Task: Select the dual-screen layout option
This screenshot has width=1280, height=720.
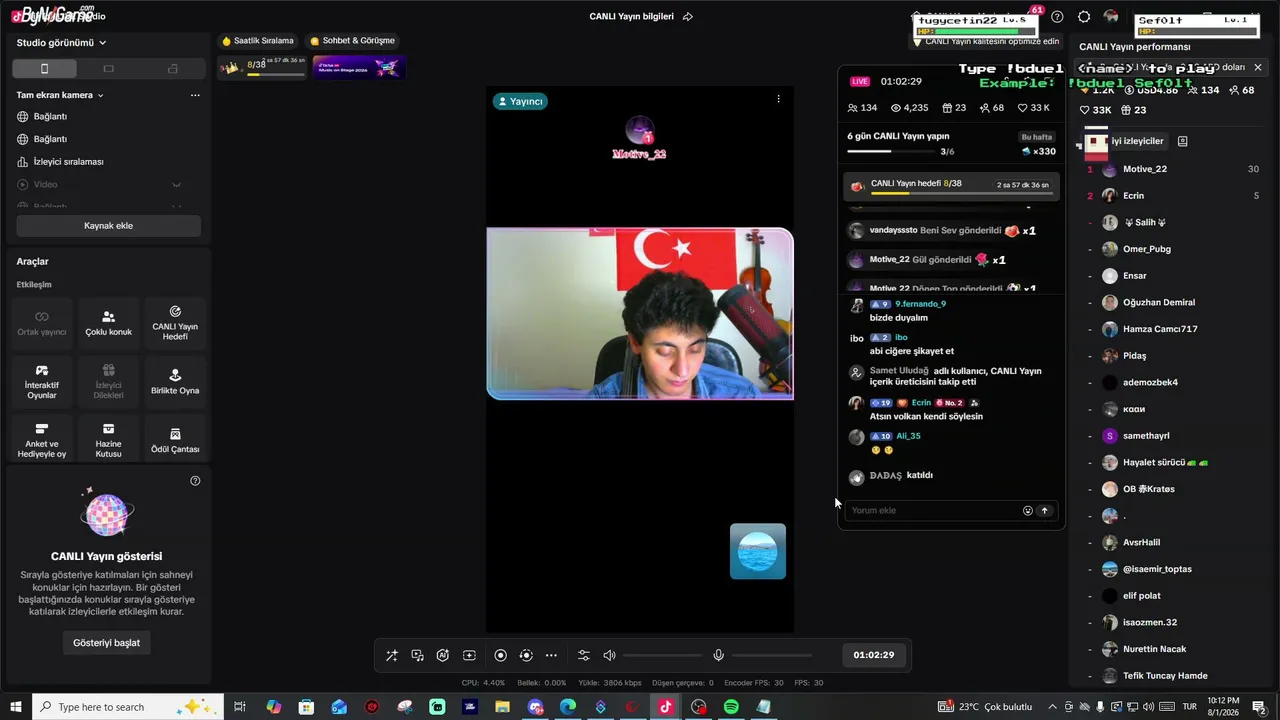Action: pos(173,69)
